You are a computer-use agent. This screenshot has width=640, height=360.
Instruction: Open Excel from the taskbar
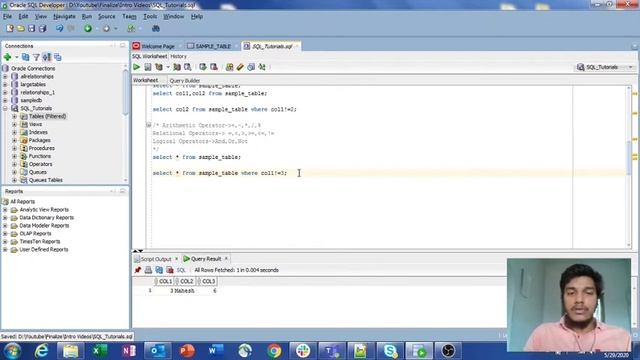[99, 351]
